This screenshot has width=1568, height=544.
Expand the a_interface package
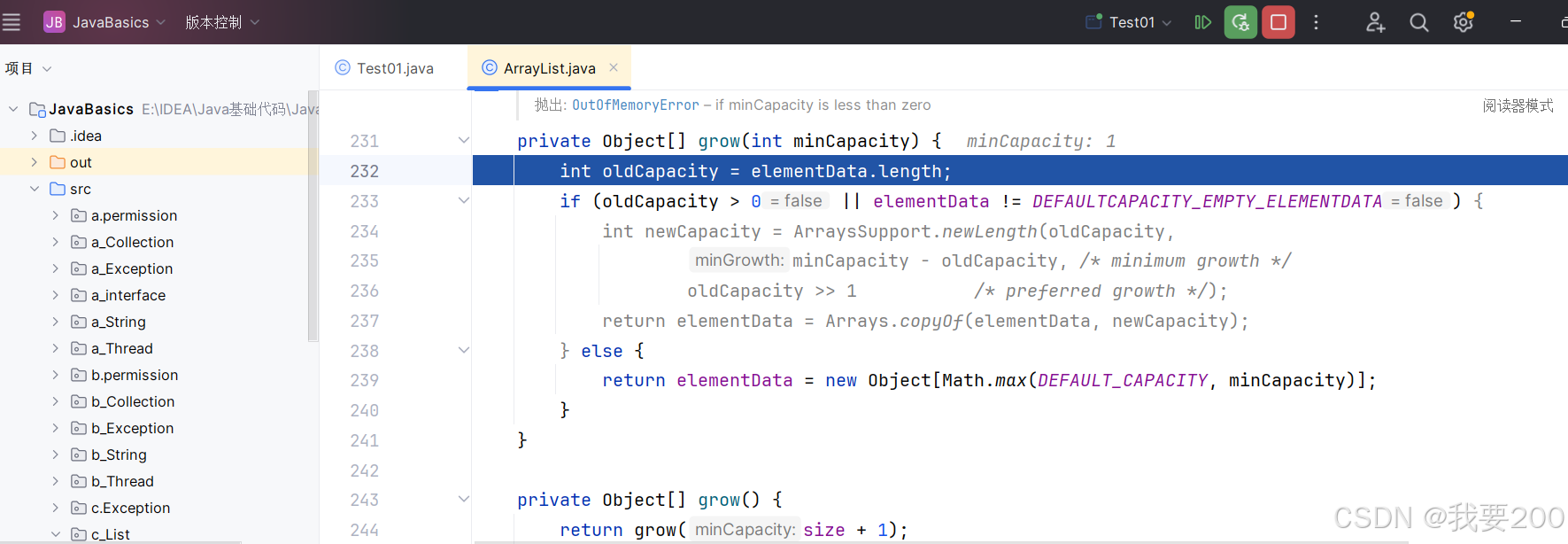[56, 295]
